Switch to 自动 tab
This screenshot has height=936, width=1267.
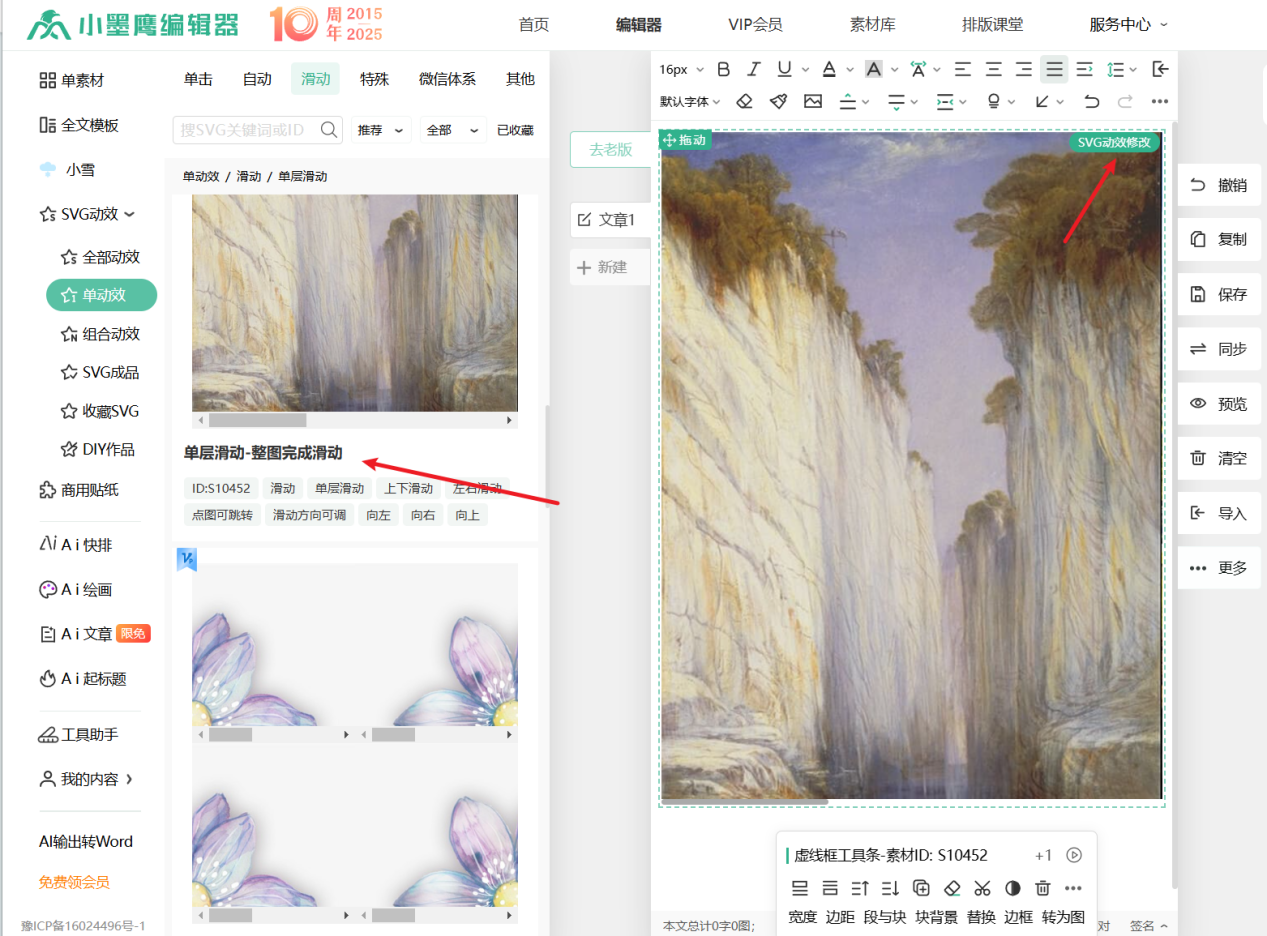tap(257, 79)
